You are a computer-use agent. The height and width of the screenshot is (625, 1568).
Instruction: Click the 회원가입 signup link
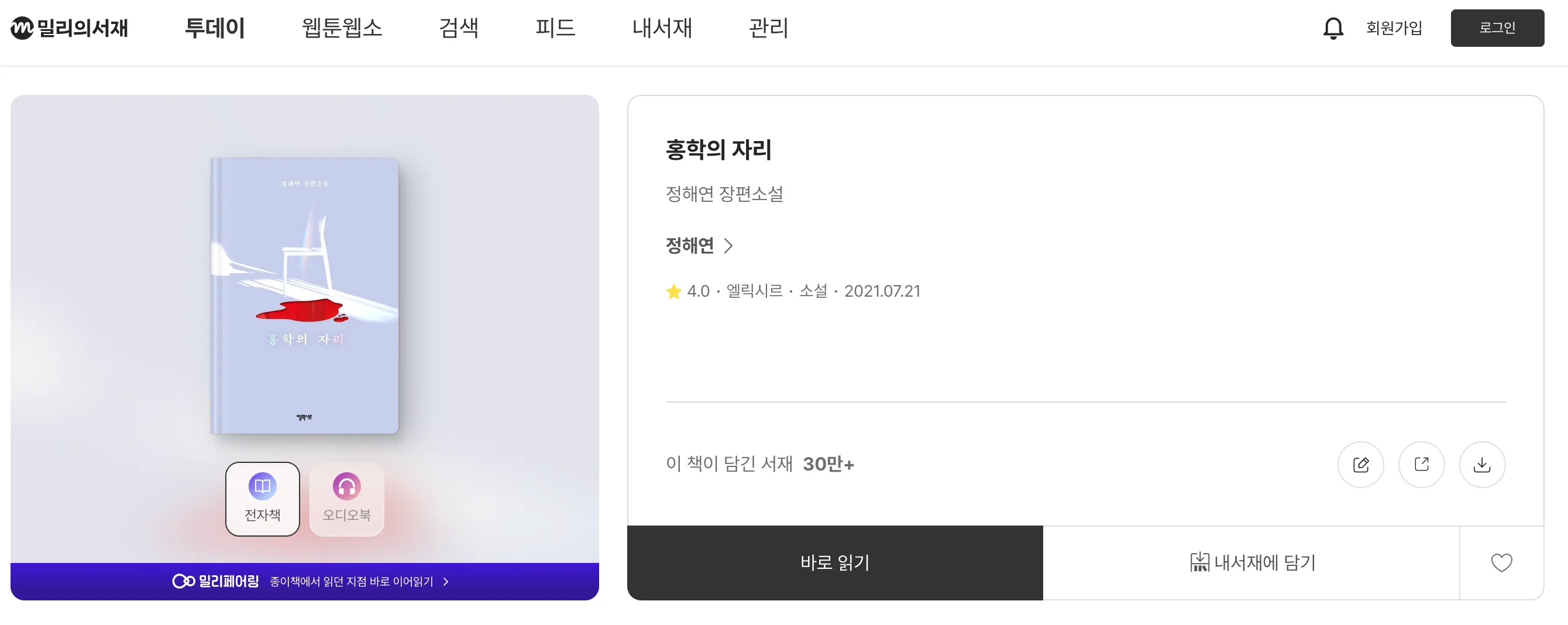coord(1394,28)
